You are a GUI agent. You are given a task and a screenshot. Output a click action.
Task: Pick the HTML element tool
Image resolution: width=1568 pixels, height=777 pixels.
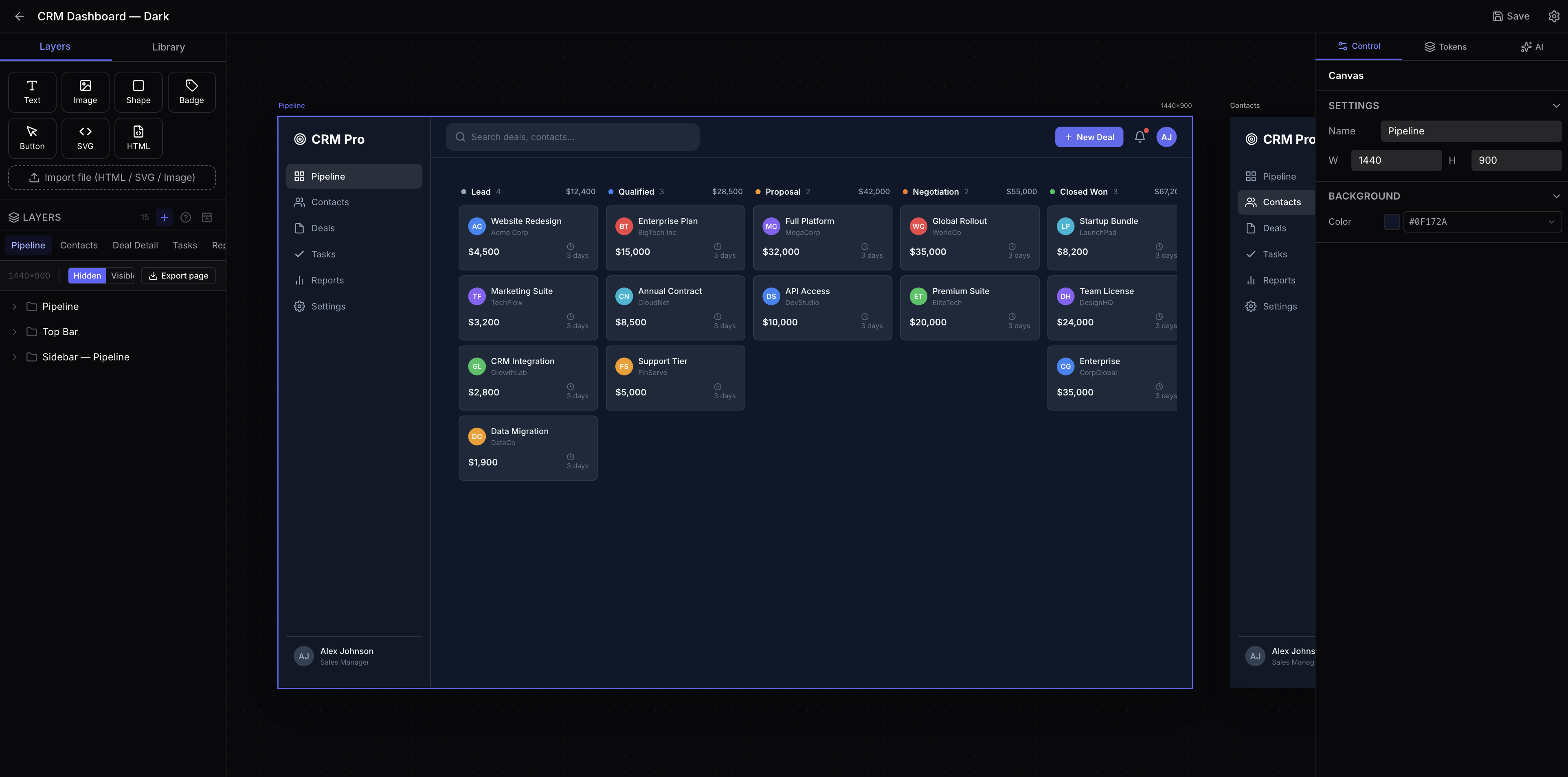[x=138, y=138]
